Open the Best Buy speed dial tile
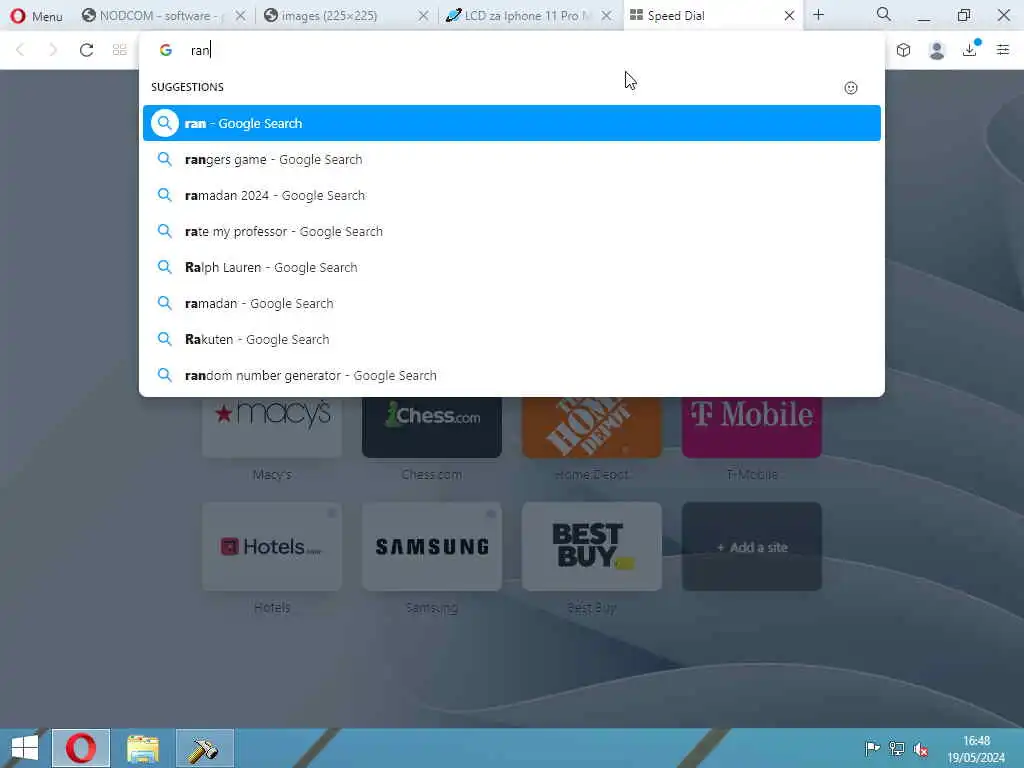The image size is (1024, 768). [x=592, y=547]
